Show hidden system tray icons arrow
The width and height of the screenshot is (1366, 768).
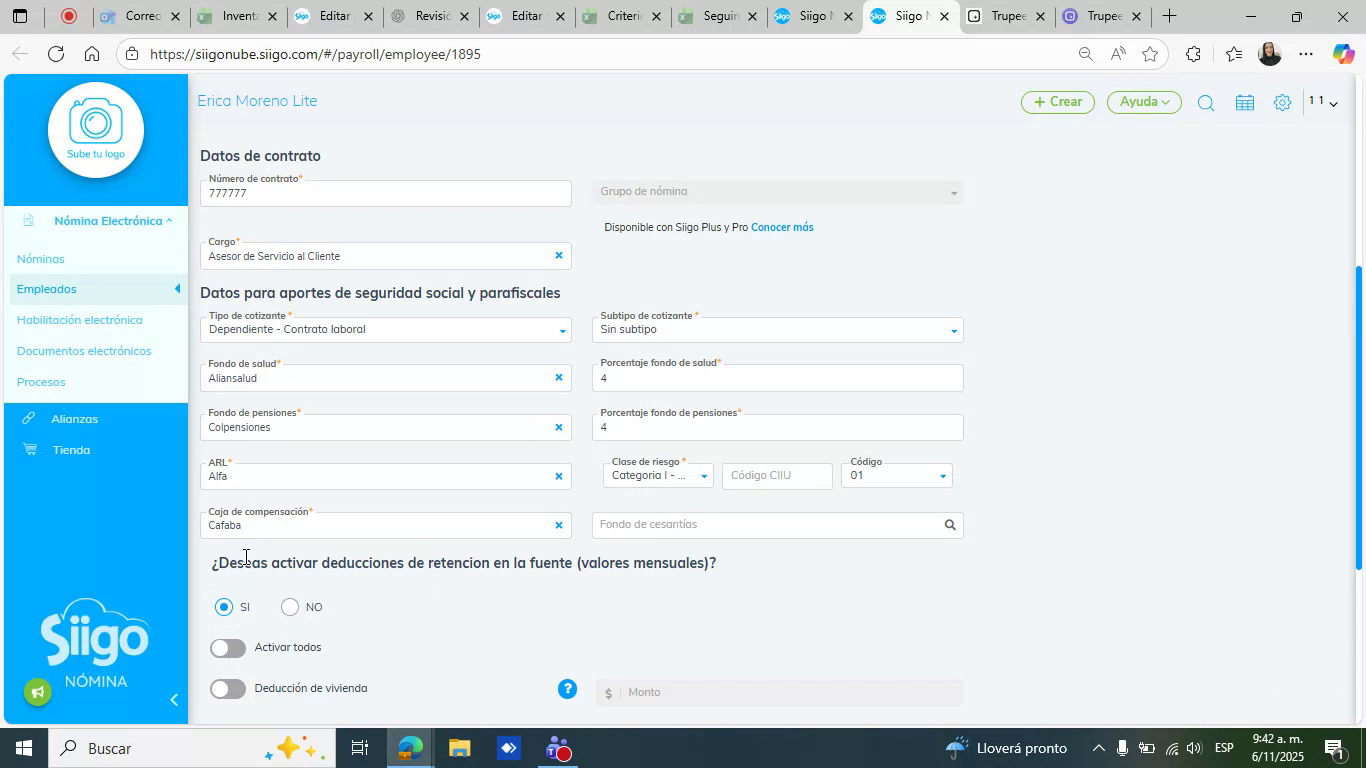(1098, 748)
